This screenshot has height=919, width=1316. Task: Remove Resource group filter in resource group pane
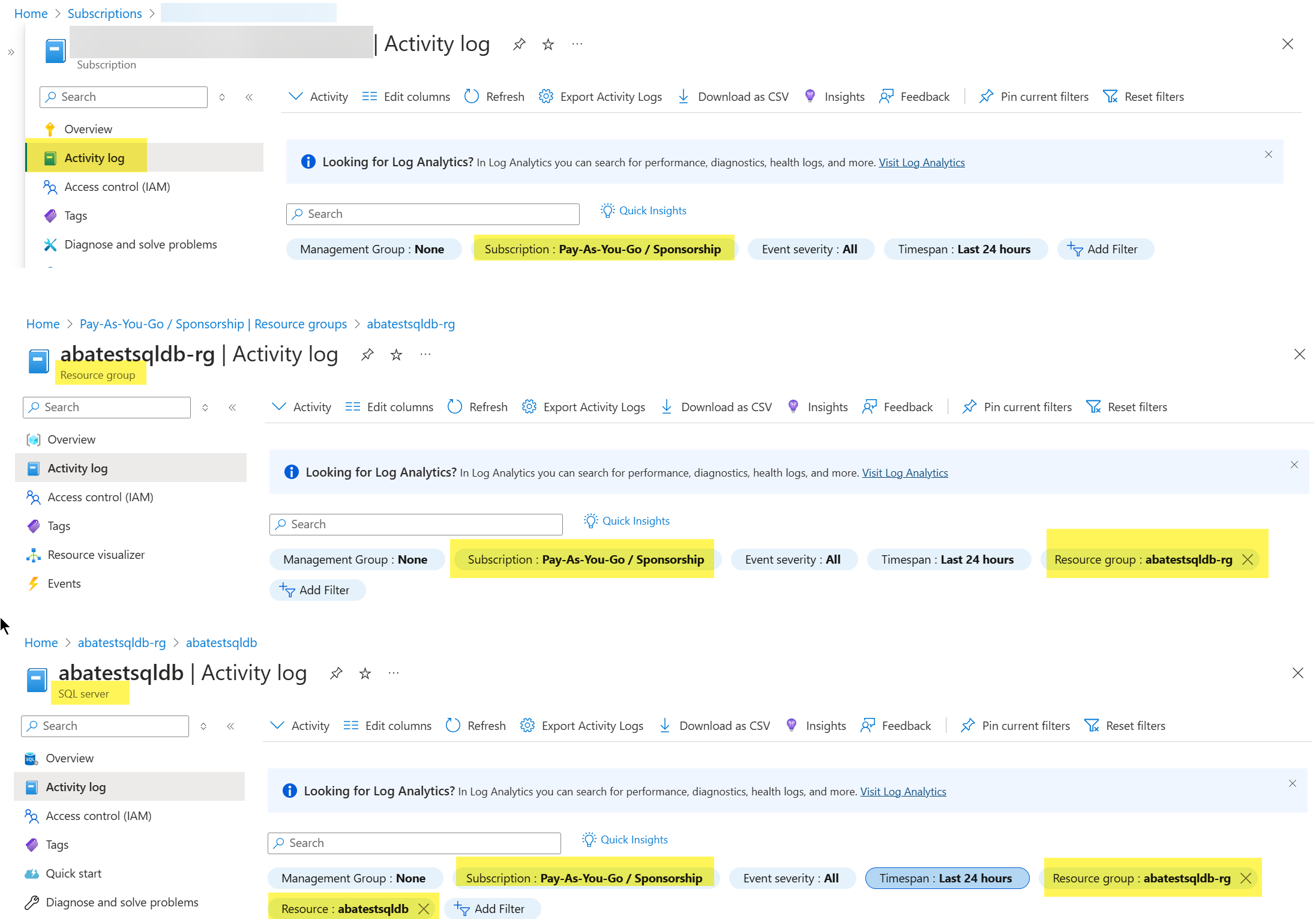[x=1248, y=559]
